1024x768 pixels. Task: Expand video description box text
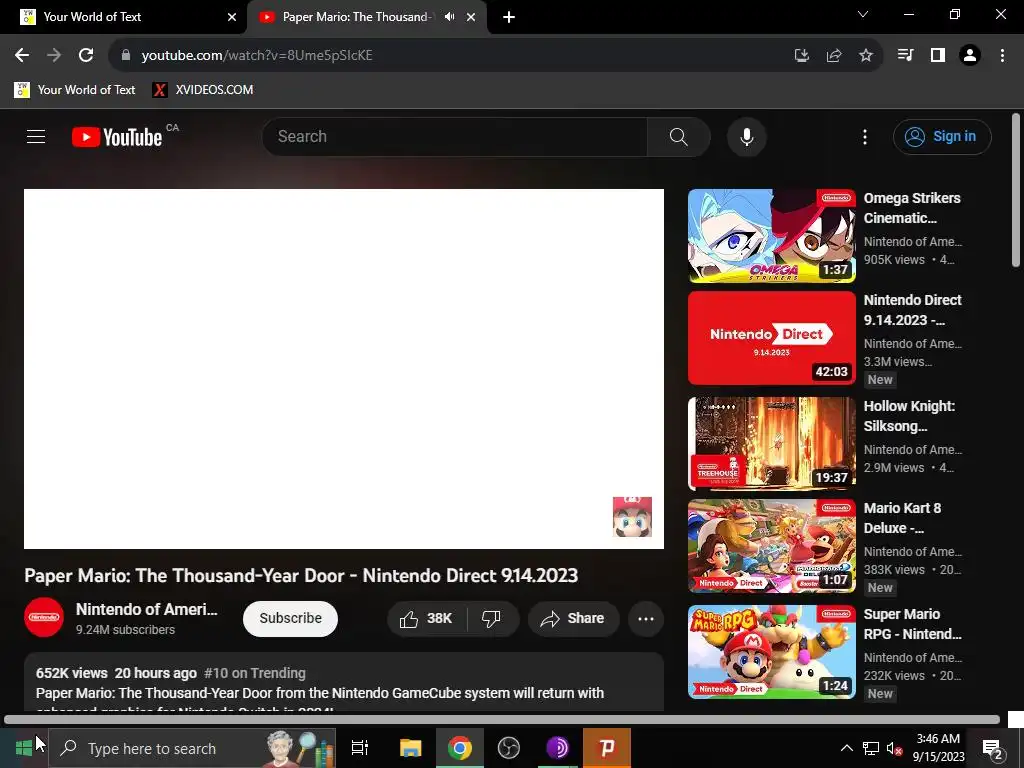344,682
